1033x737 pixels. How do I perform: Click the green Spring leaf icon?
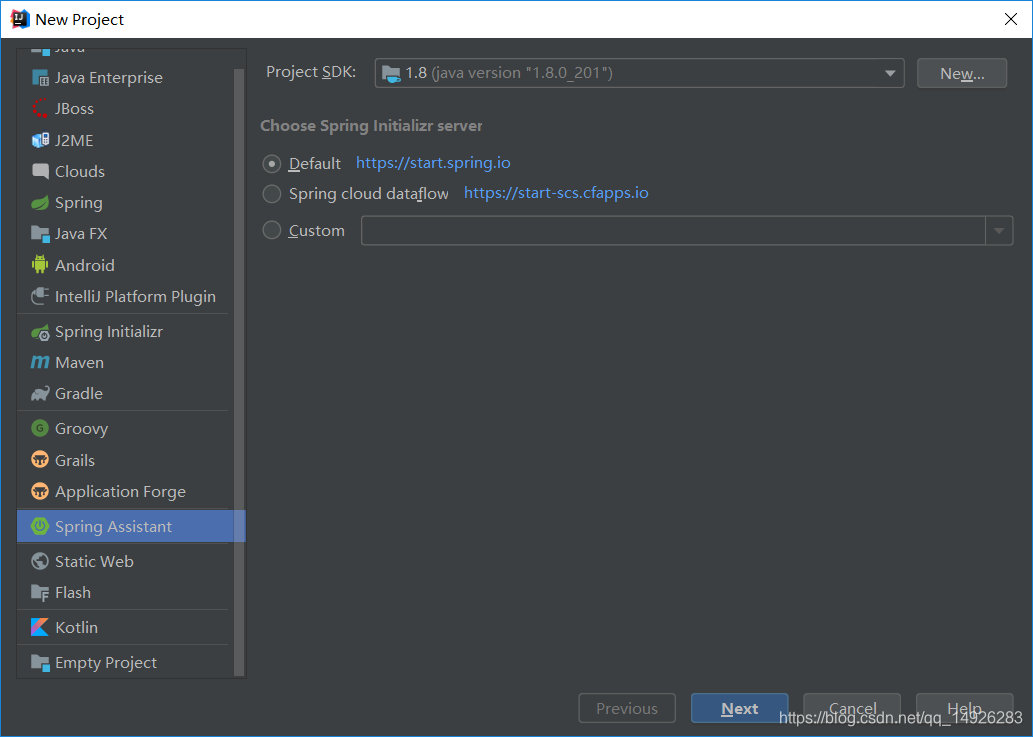click(40, 203)
